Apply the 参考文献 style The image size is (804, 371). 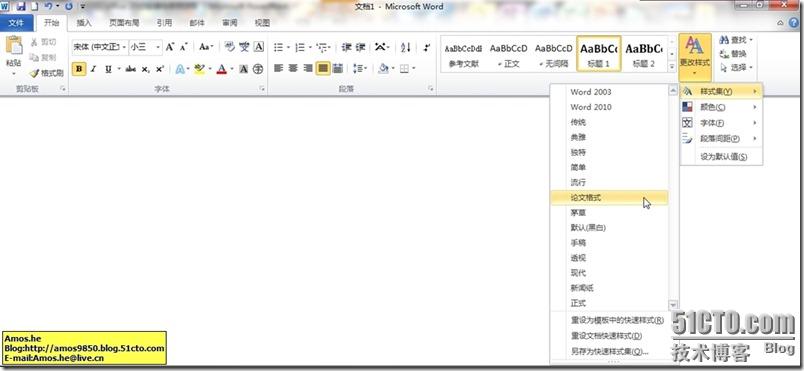coord(463,54)
